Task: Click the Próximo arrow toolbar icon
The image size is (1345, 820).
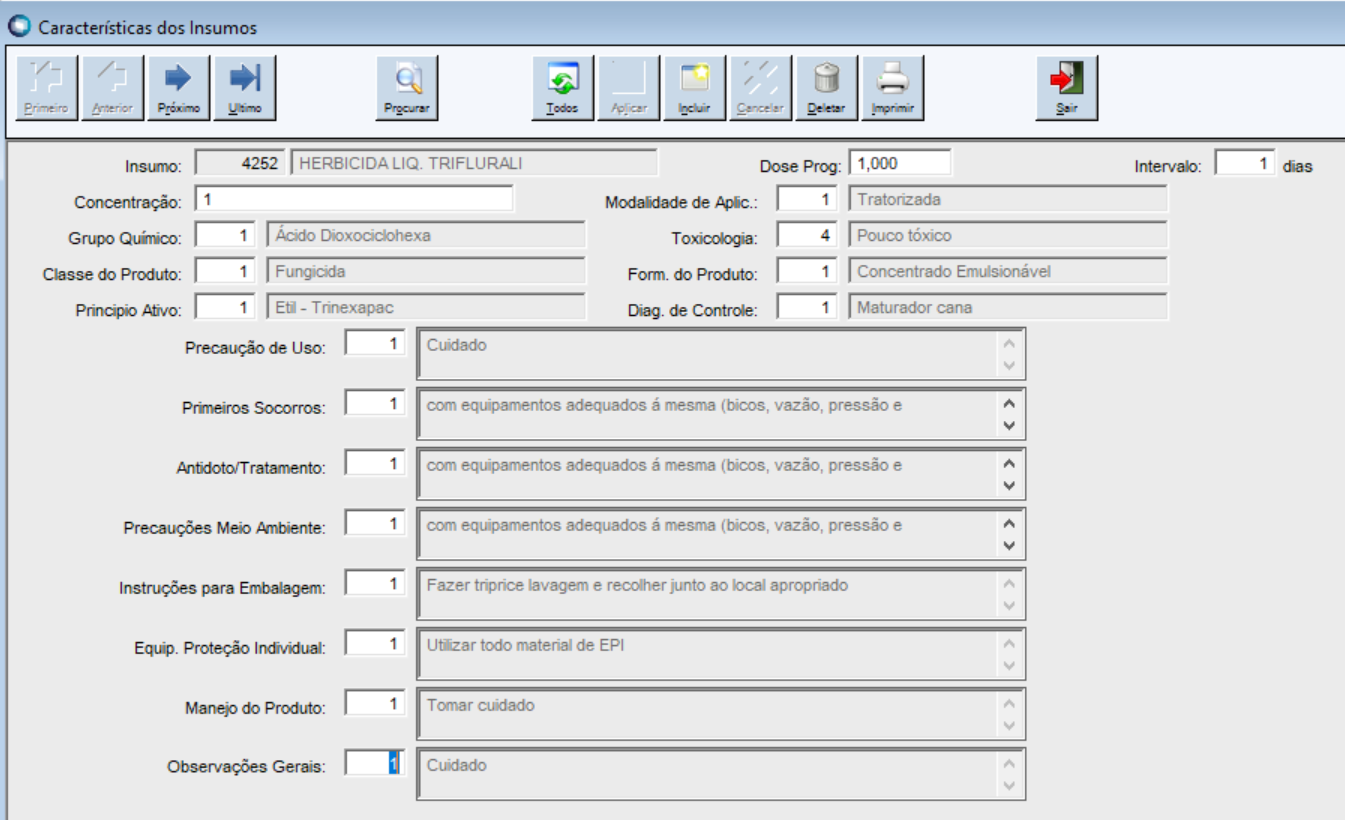Action: point(178,88)
